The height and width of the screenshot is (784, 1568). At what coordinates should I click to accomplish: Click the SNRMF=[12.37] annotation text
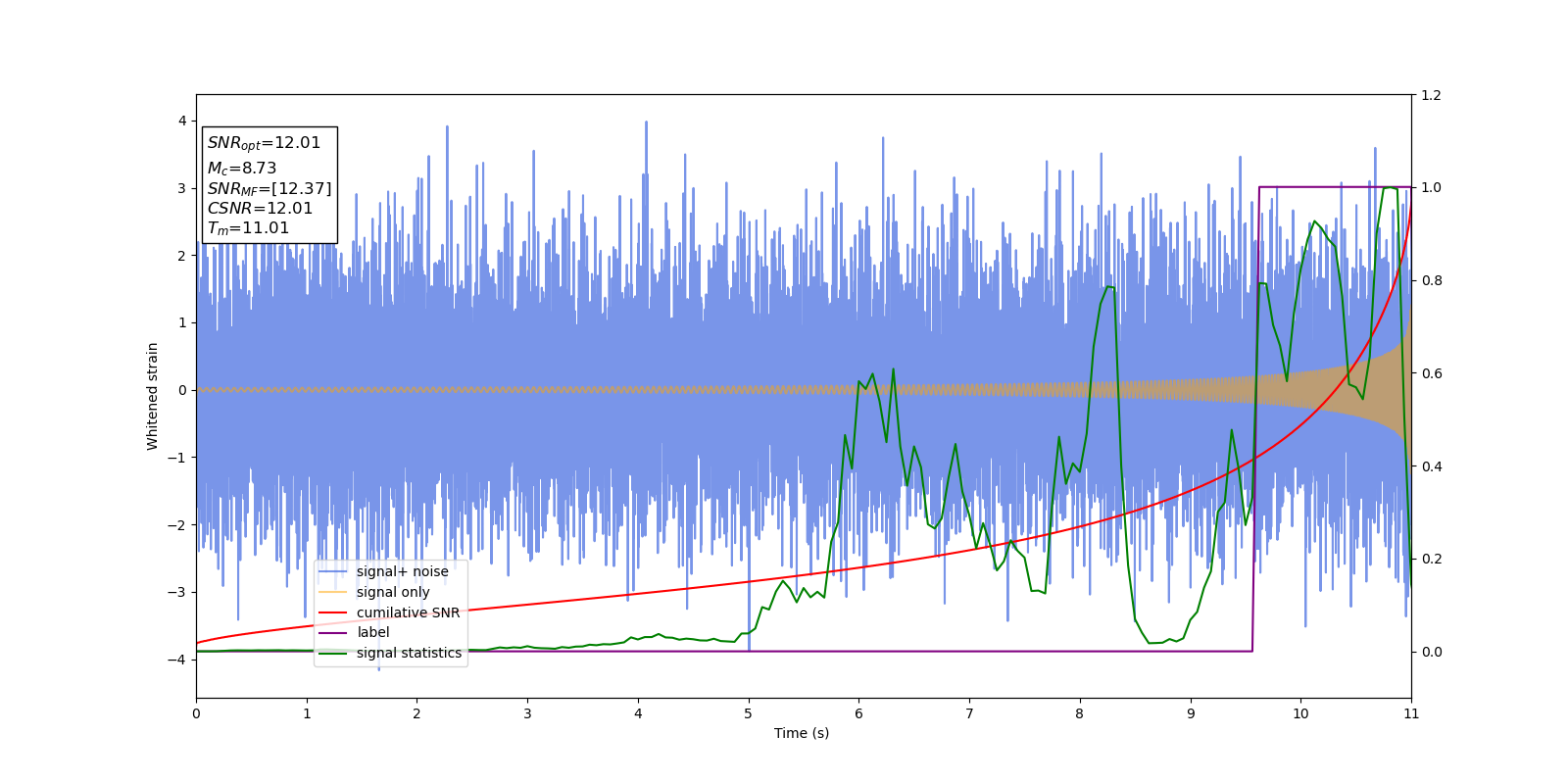coord(269,189)
